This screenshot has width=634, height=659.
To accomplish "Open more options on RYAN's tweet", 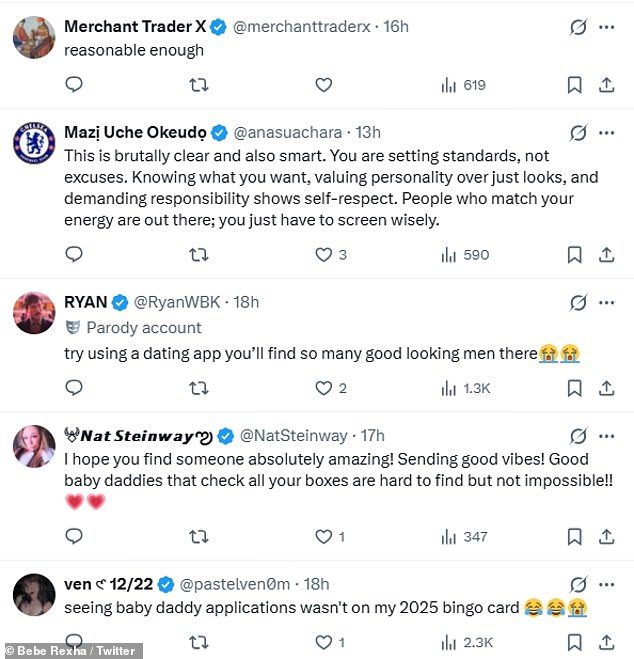I will pyautogui.click(x=606, y=302).
